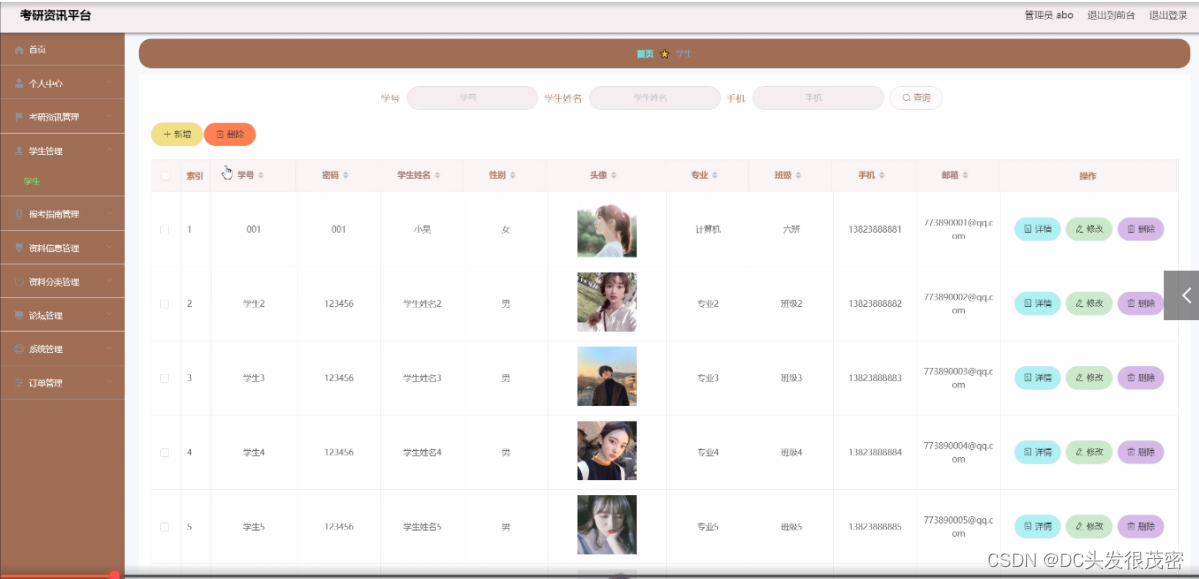Click the icon beside 资料分类管理
This screenshot has width=1199, height=579.
19,281
